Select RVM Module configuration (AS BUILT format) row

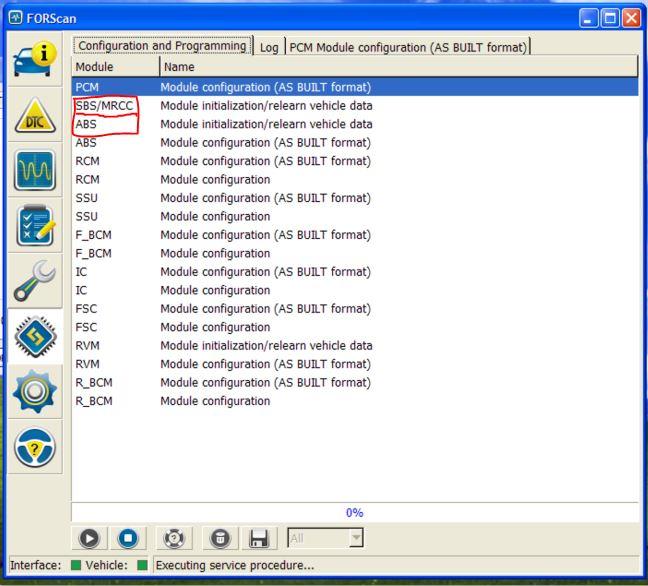point(355,364)
